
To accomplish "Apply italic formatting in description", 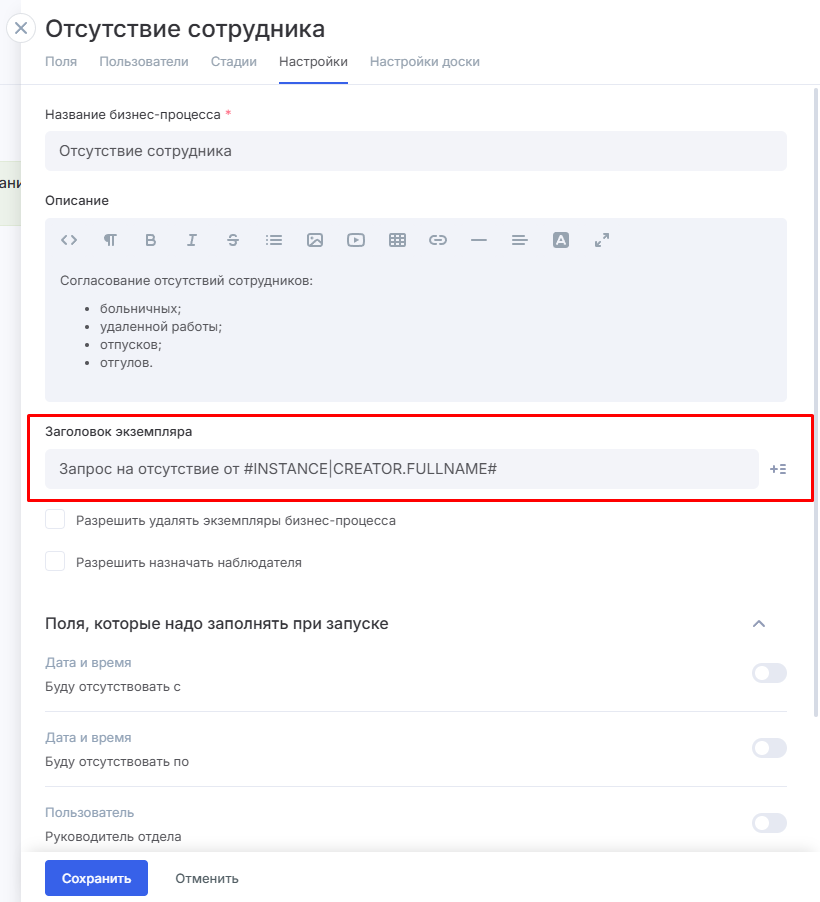I will click(x=192, y=240).
